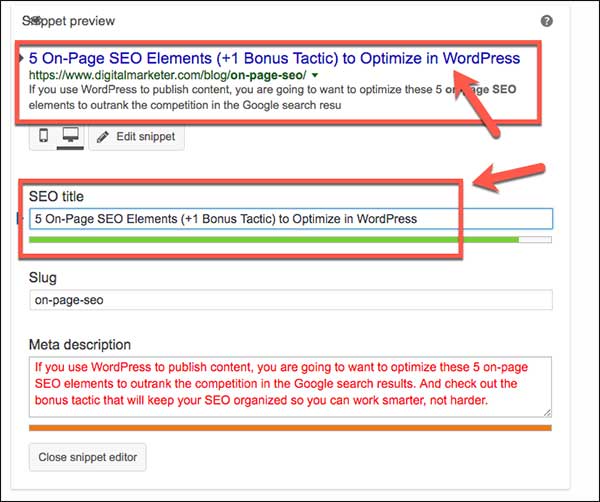
Task: Click inside the Meta description textarea
Action: 290,387
